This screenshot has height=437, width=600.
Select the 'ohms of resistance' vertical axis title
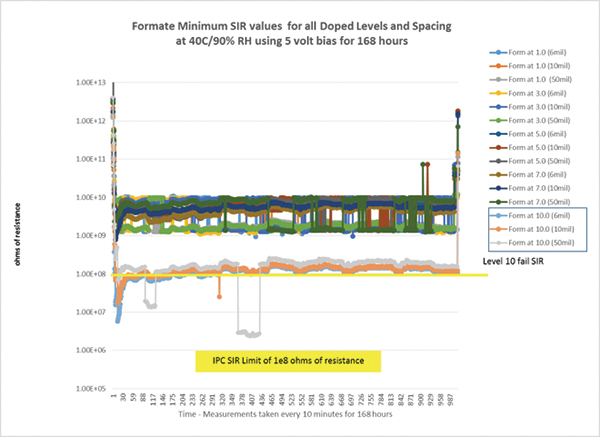tap(18, 234)
